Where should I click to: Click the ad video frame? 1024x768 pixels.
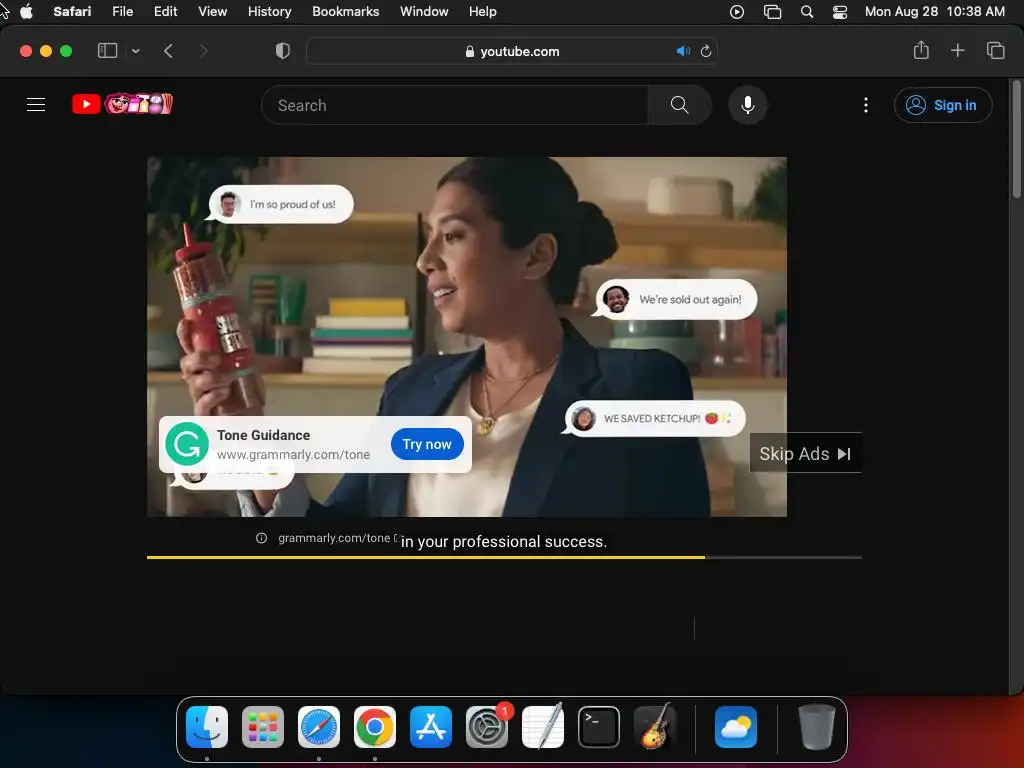(x=466, y=336)
